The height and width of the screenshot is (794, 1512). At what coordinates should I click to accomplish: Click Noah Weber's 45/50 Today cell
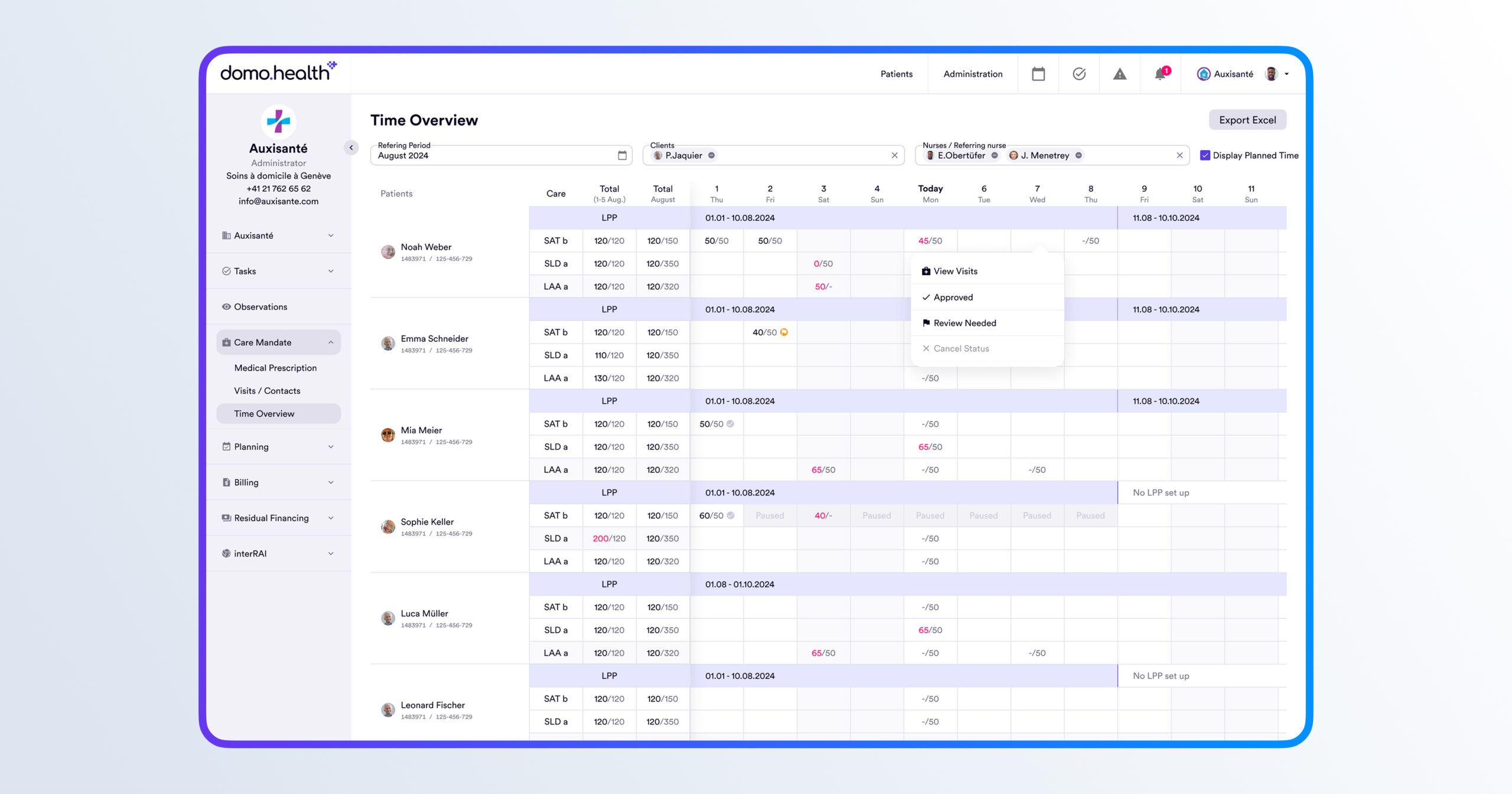point(930,241)
